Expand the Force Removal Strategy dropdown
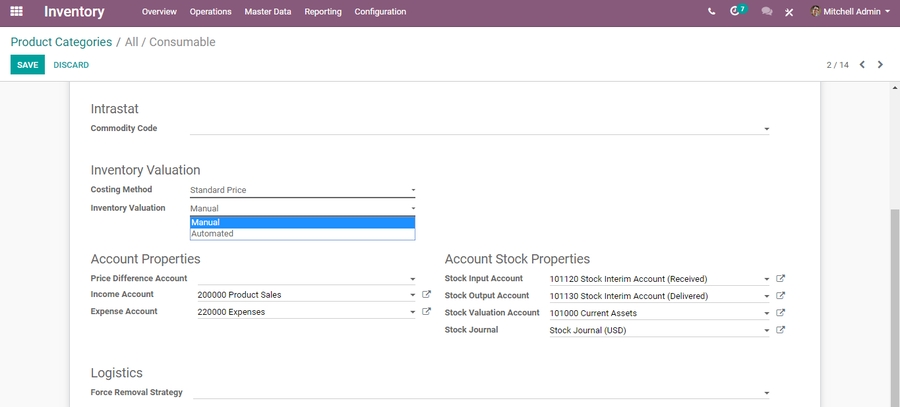 tap(480, 393)
